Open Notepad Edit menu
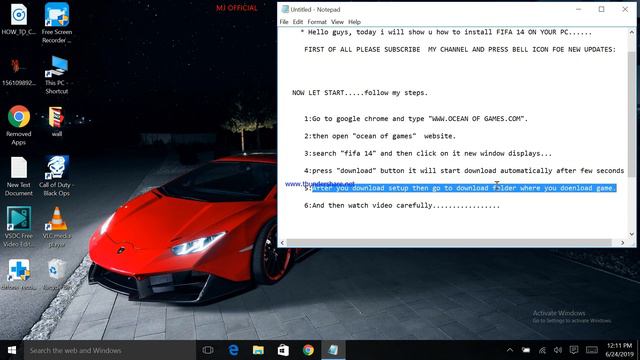 298,22
